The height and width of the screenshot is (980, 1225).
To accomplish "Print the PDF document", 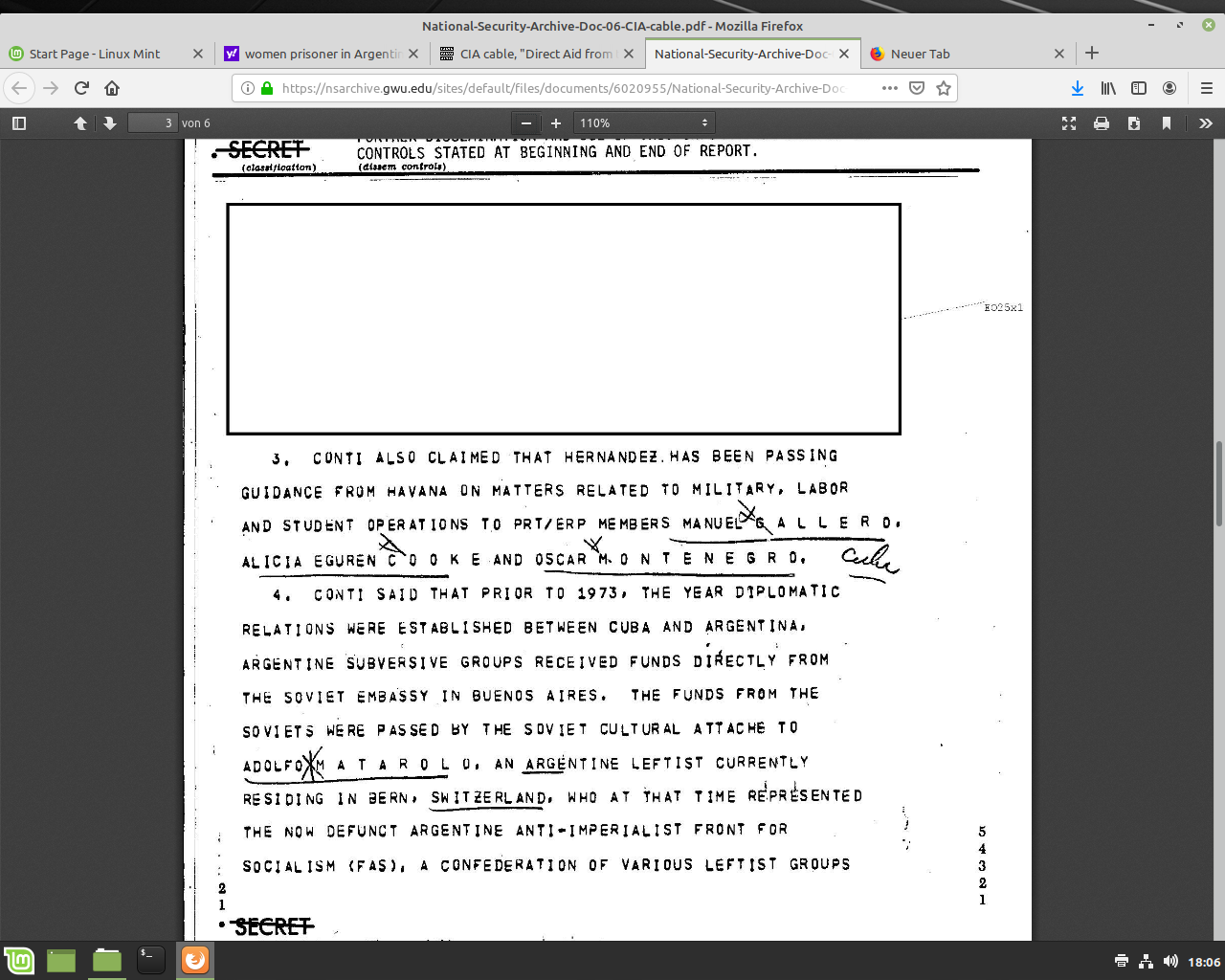I will 1102,122.
